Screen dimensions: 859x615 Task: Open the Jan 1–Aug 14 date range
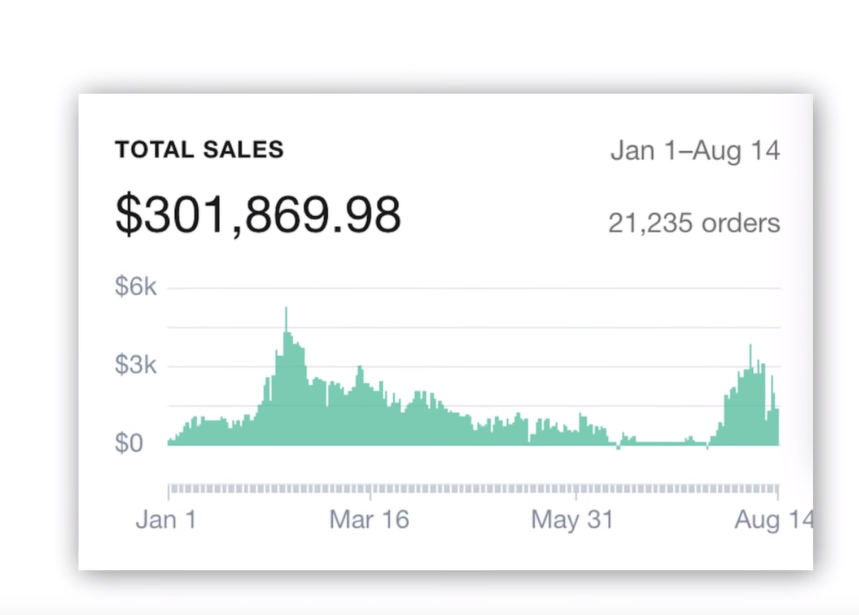point(694,151)
